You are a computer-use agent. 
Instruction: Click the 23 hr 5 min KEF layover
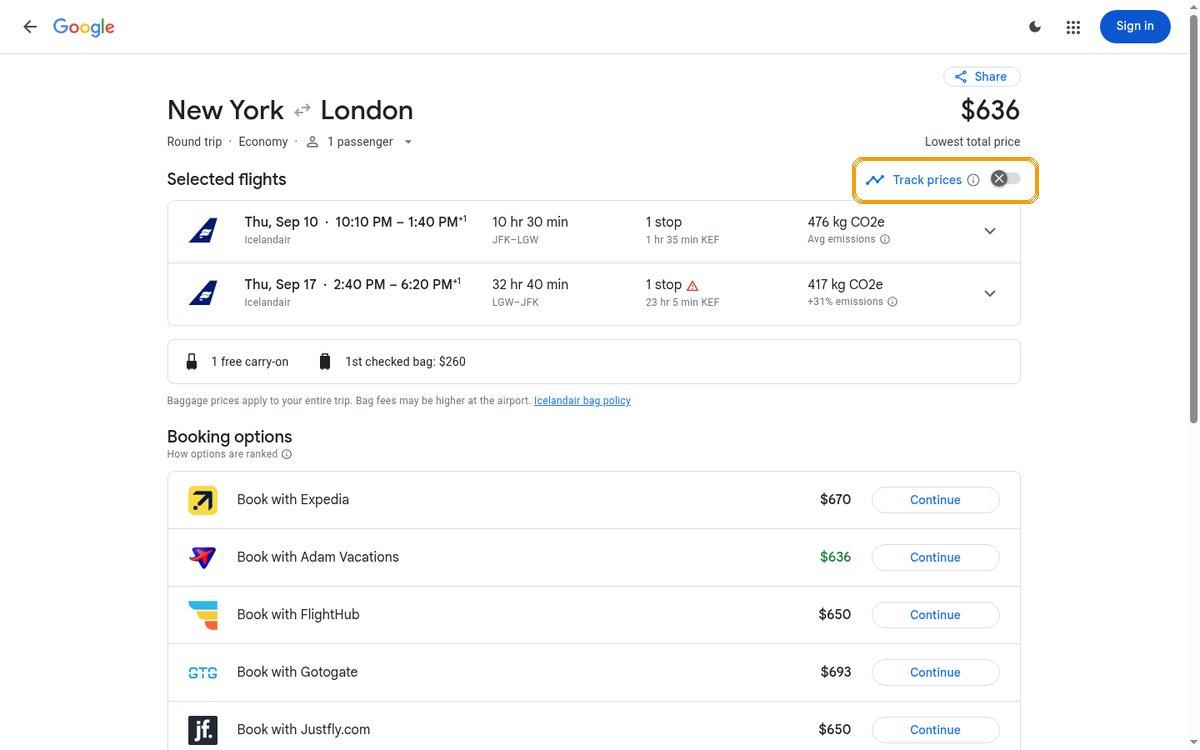point(682,302)
